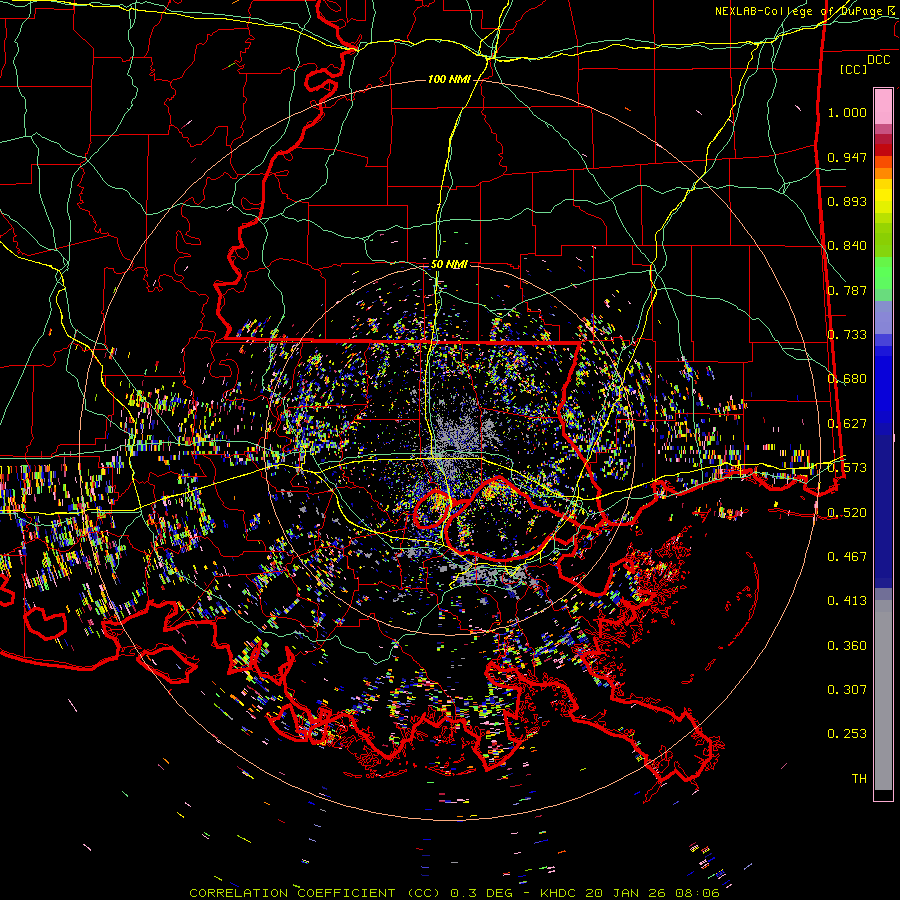Click the 0.360 scale value
900x900 pixels.
tap(847, 645)
